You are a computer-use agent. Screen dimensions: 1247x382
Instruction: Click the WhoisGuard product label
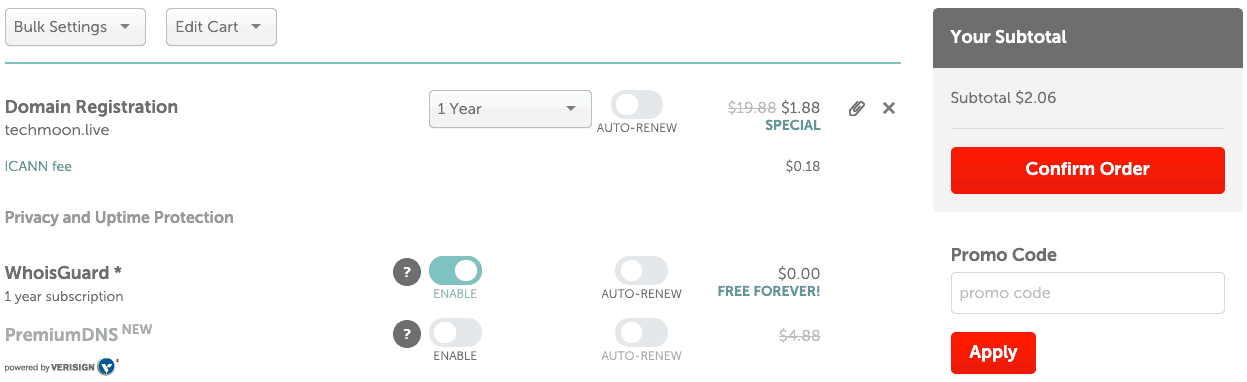[x=63, y=272]
